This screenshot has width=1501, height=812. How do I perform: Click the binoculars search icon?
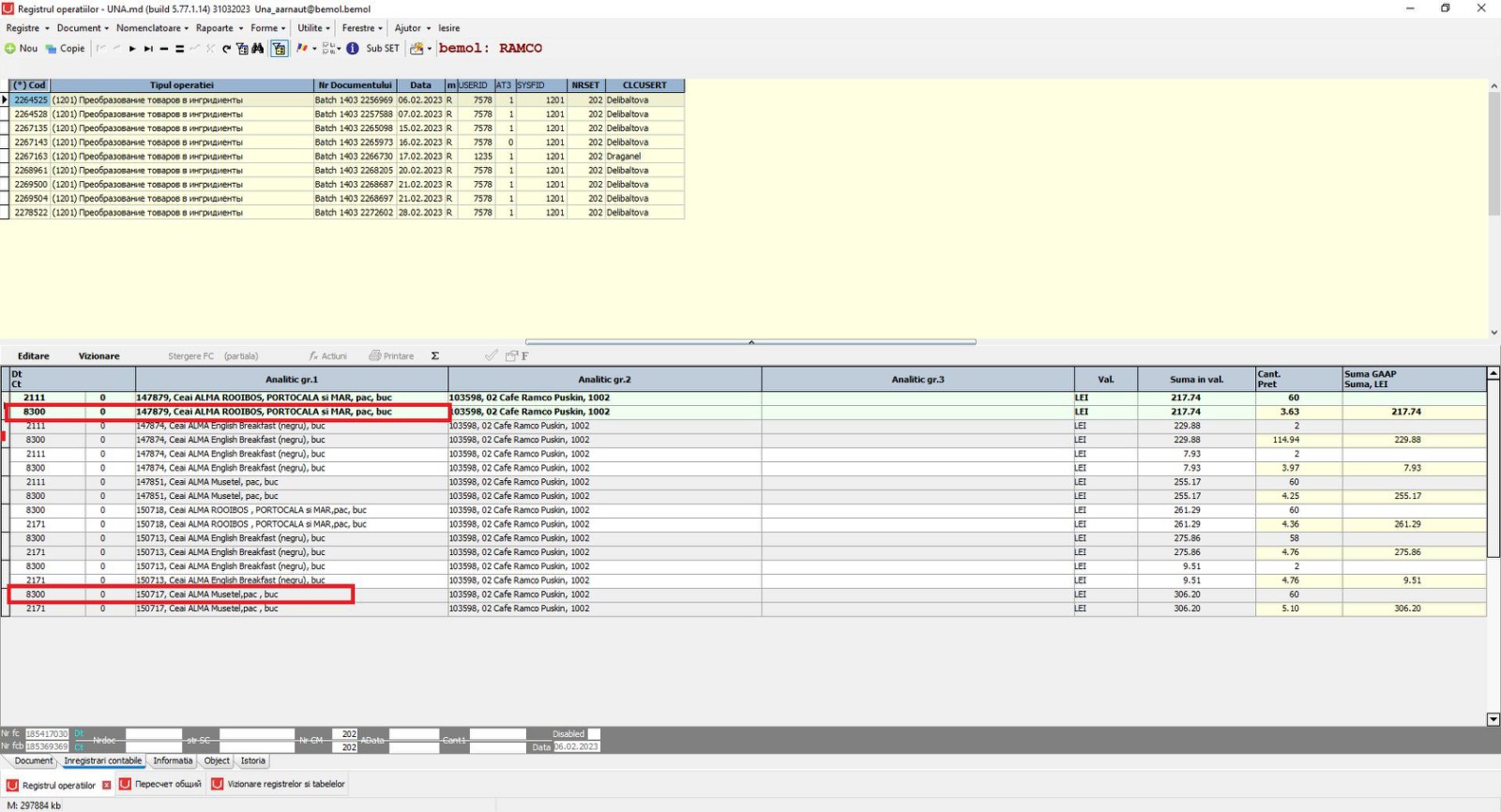pyautogui.click(x=258, y=49)
